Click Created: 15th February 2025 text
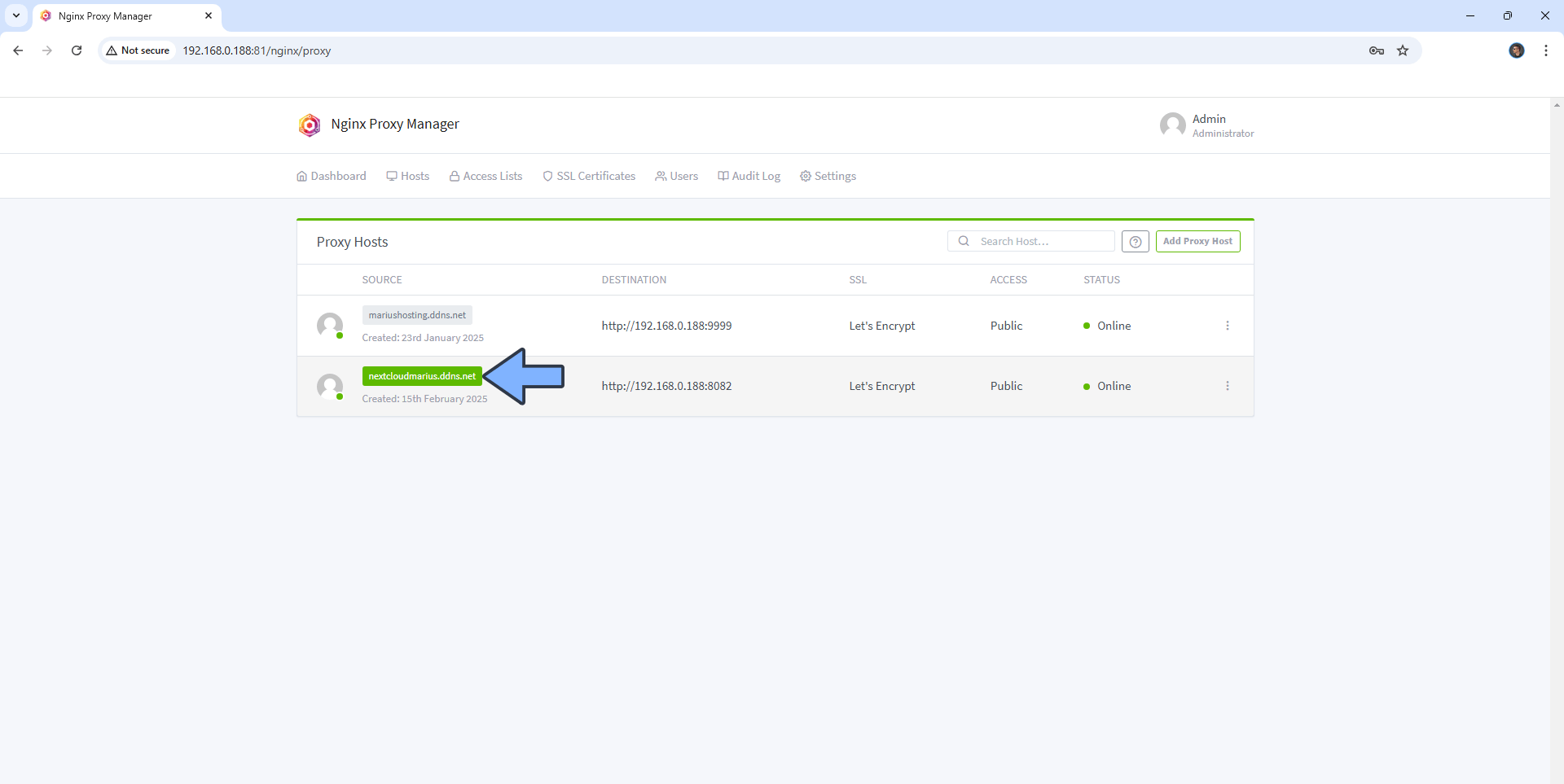Screen dimensions: 1564x784 [x=424, y=399]
